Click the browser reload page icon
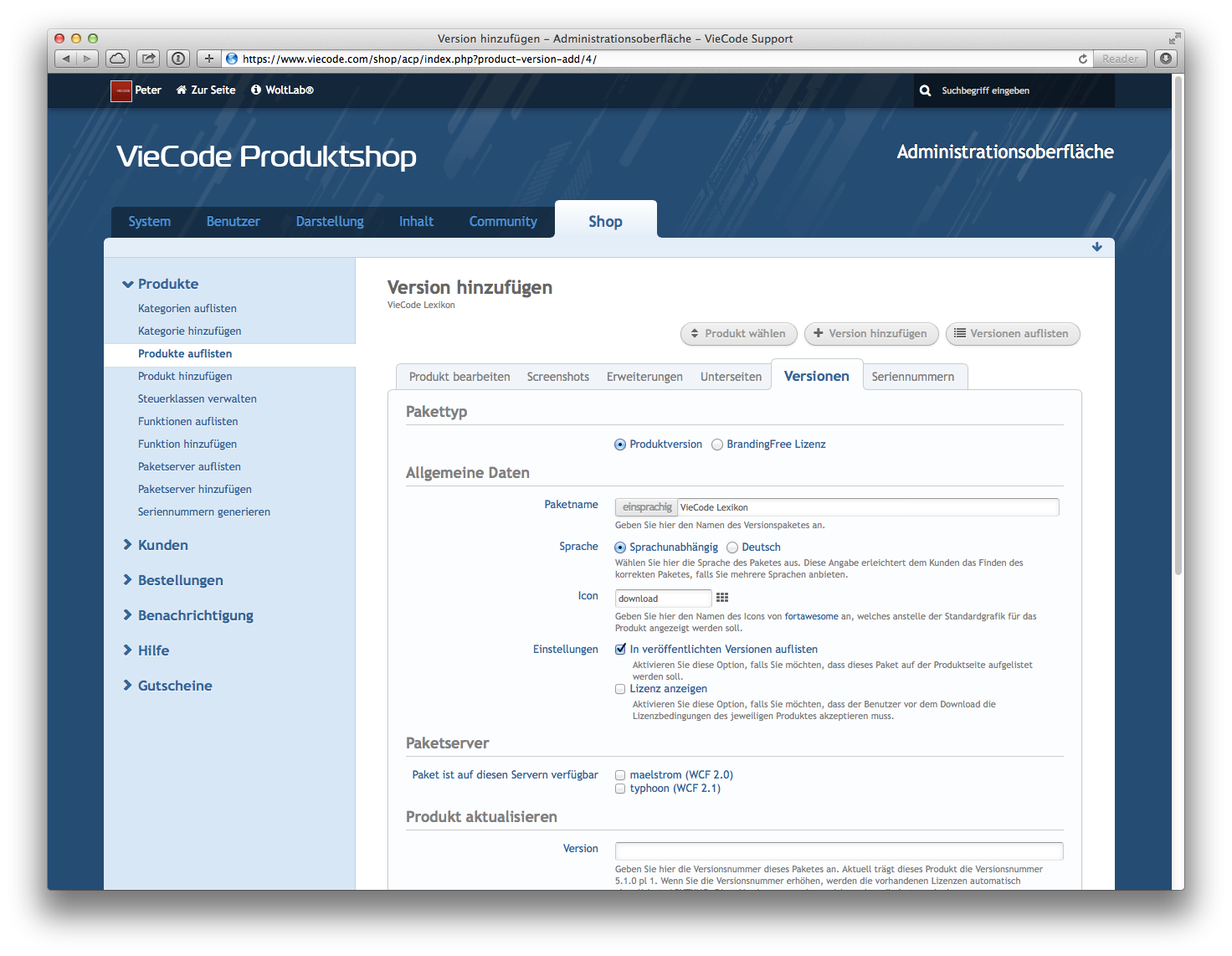This screenshot has height=956, width=1232. click(x=1083, y=59)
